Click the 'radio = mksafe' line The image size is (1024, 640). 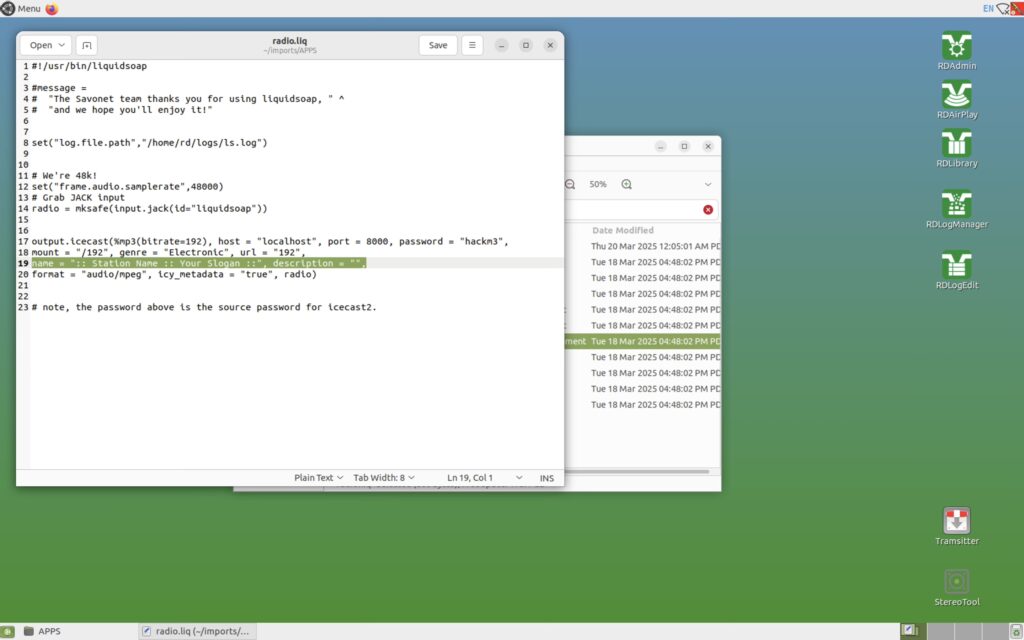click(x=149, y=208)
